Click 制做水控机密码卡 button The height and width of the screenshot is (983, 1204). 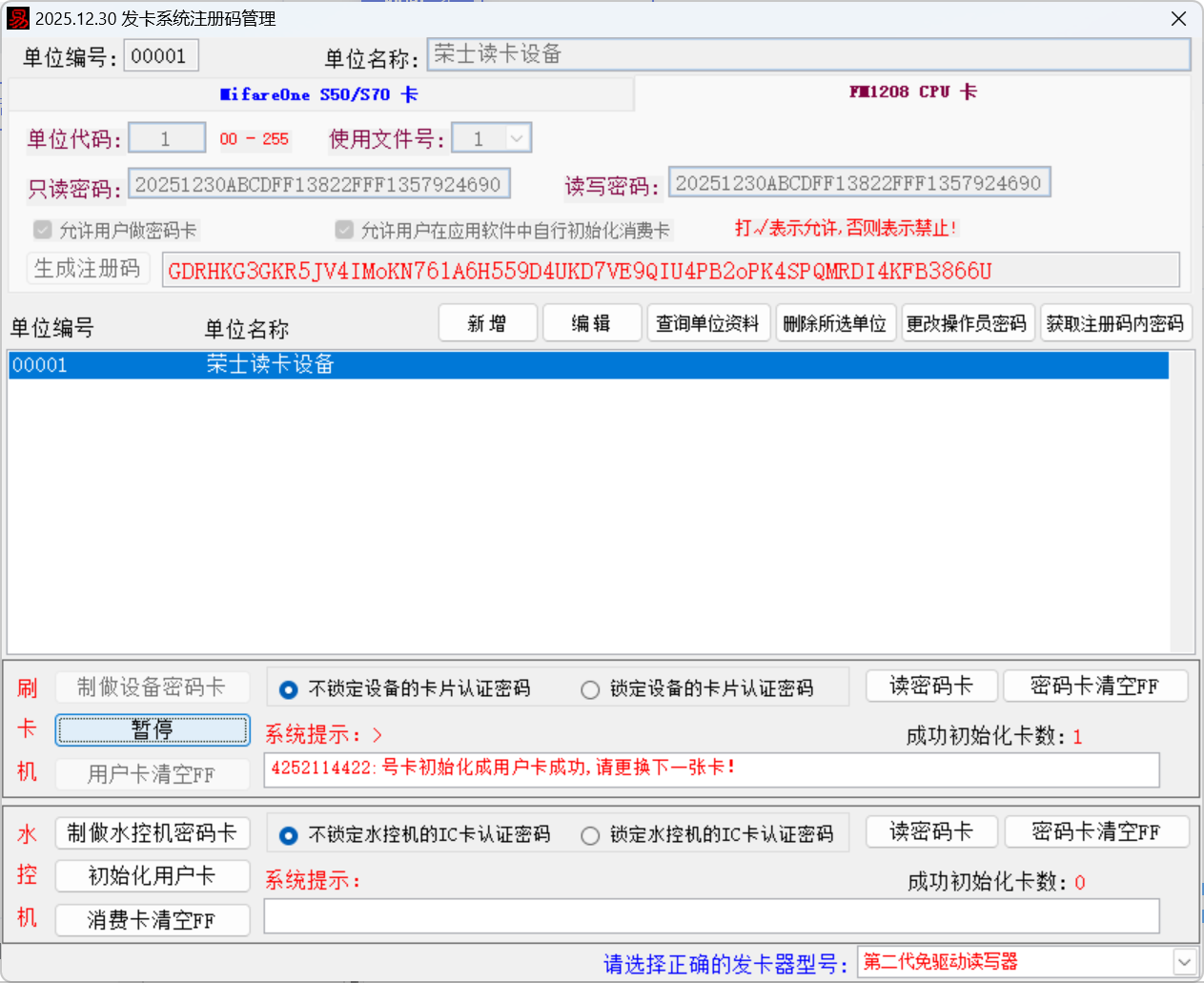coord(153,833)
